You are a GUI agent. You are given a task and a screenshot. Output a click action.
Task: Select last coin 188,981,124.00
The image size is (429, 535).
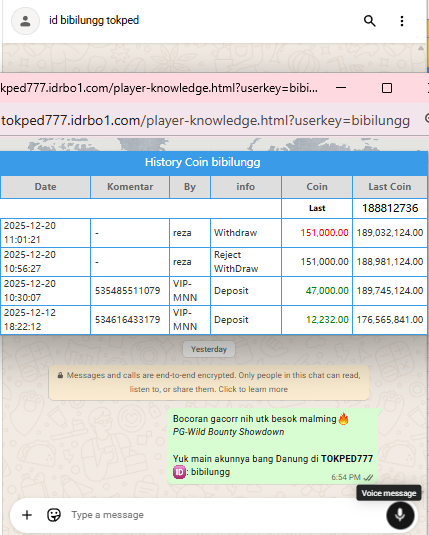390,262
